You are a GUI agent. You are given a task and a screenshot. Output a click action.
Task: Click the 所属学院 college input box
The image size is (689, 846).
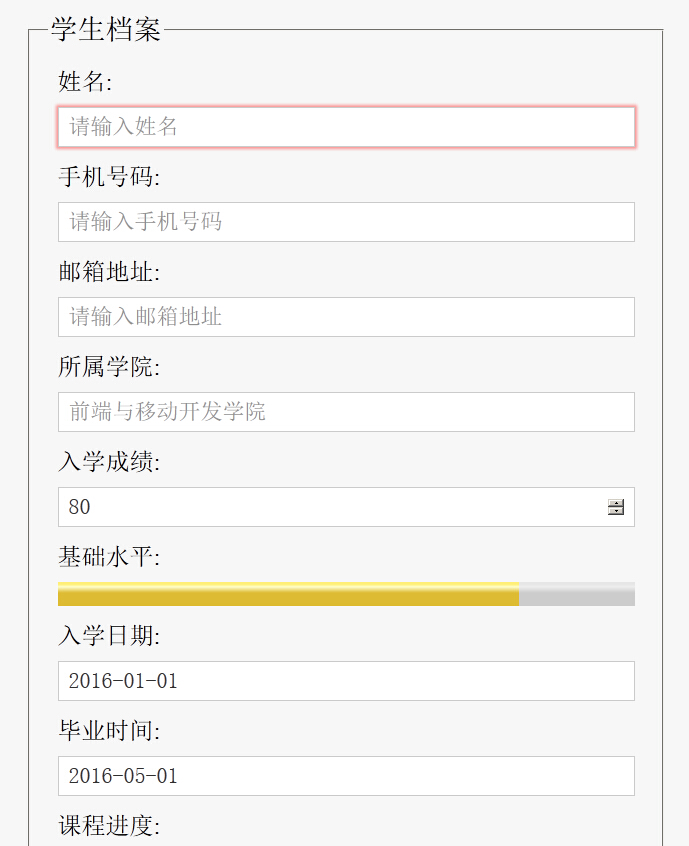pyautogui.click(x=346, y=412)
